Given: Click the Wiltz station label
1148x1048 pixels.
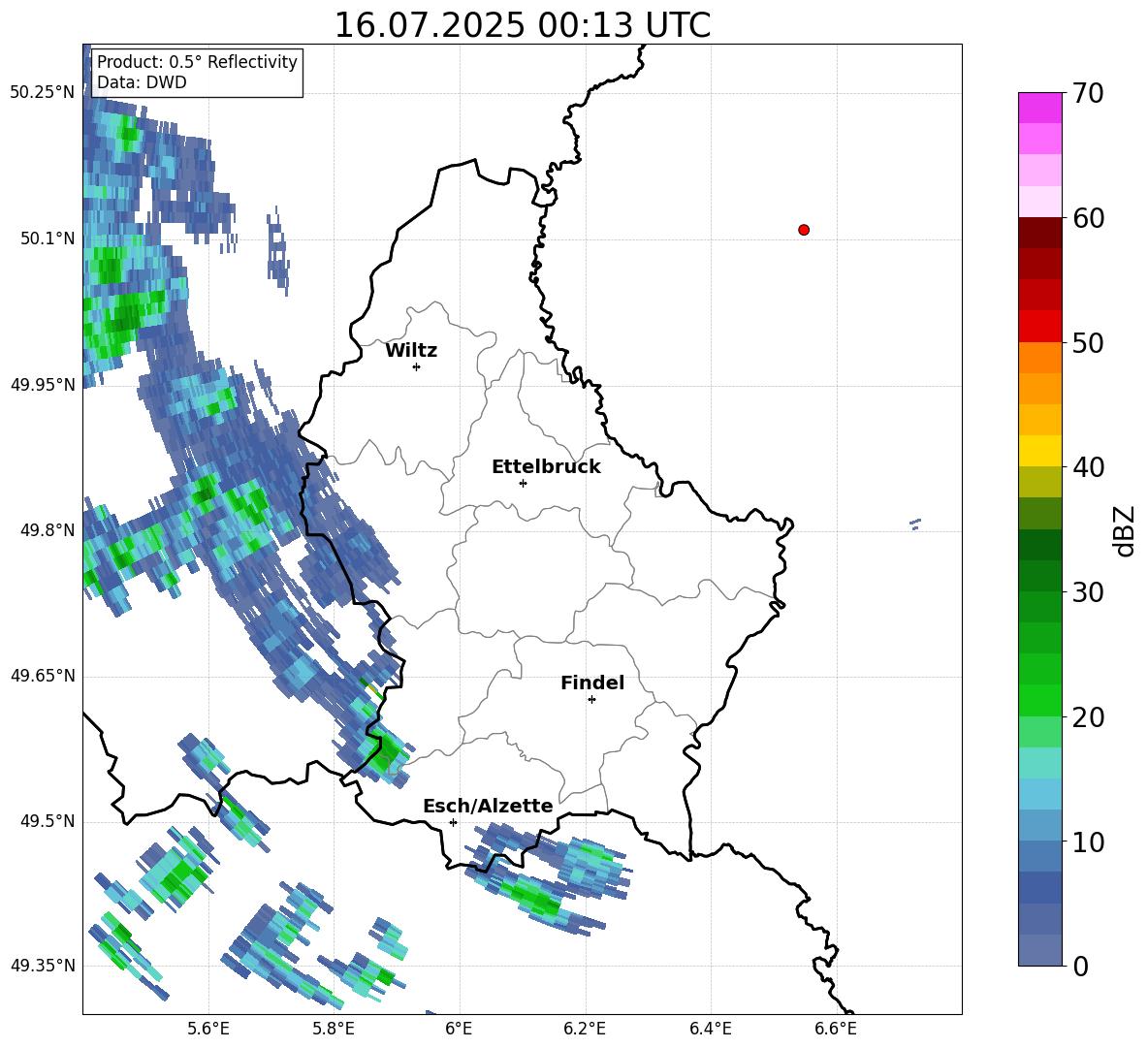Looking at the screenshot, I should 411,351.
